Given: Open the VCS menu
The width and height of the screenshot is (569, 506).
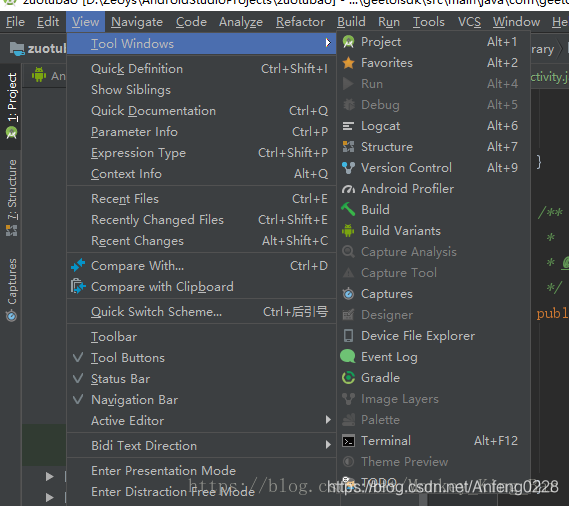Looking at the screenshot, I should tap(469, 22).
